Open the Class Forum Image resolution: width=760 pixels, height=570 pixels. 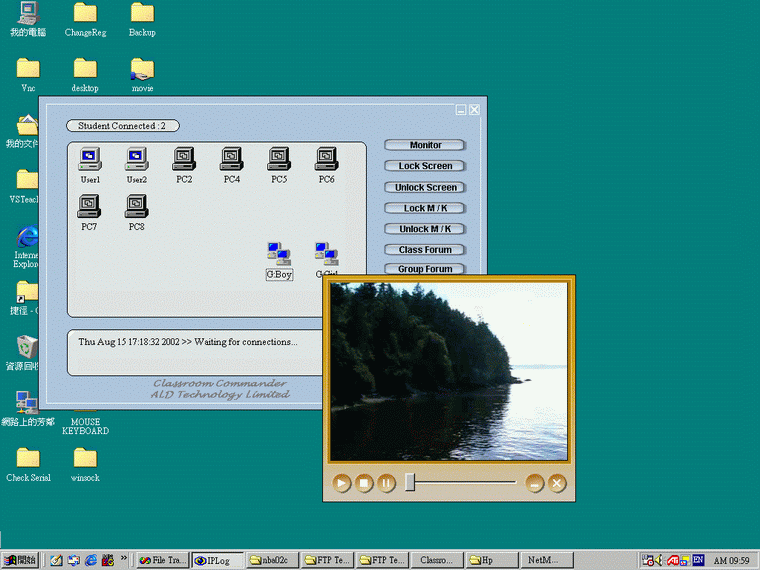(425, 250)
